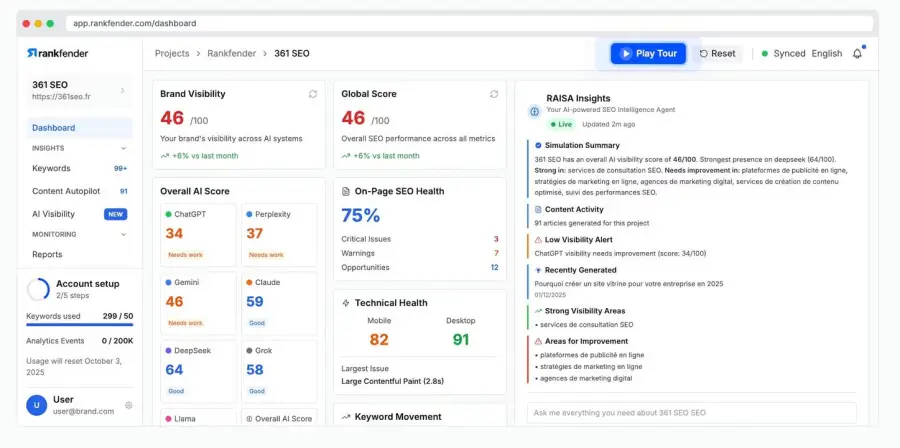Click the RAISA Insights globe icon

click(534, 111)
